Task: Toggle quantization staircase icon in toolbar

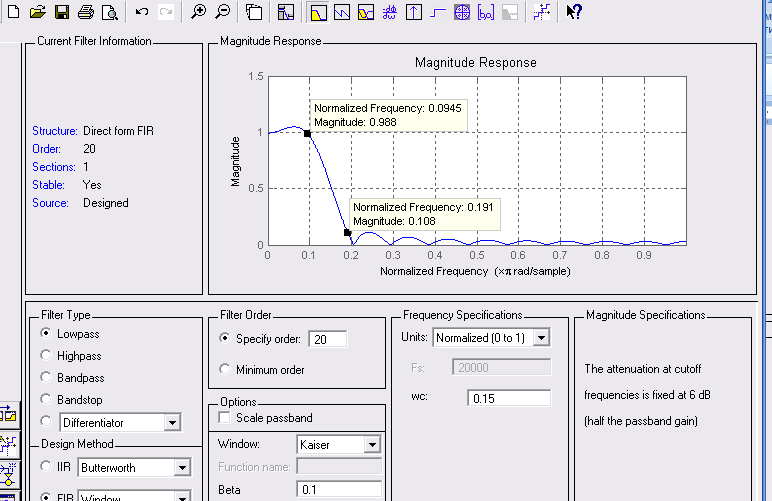Action: [542, 12]
